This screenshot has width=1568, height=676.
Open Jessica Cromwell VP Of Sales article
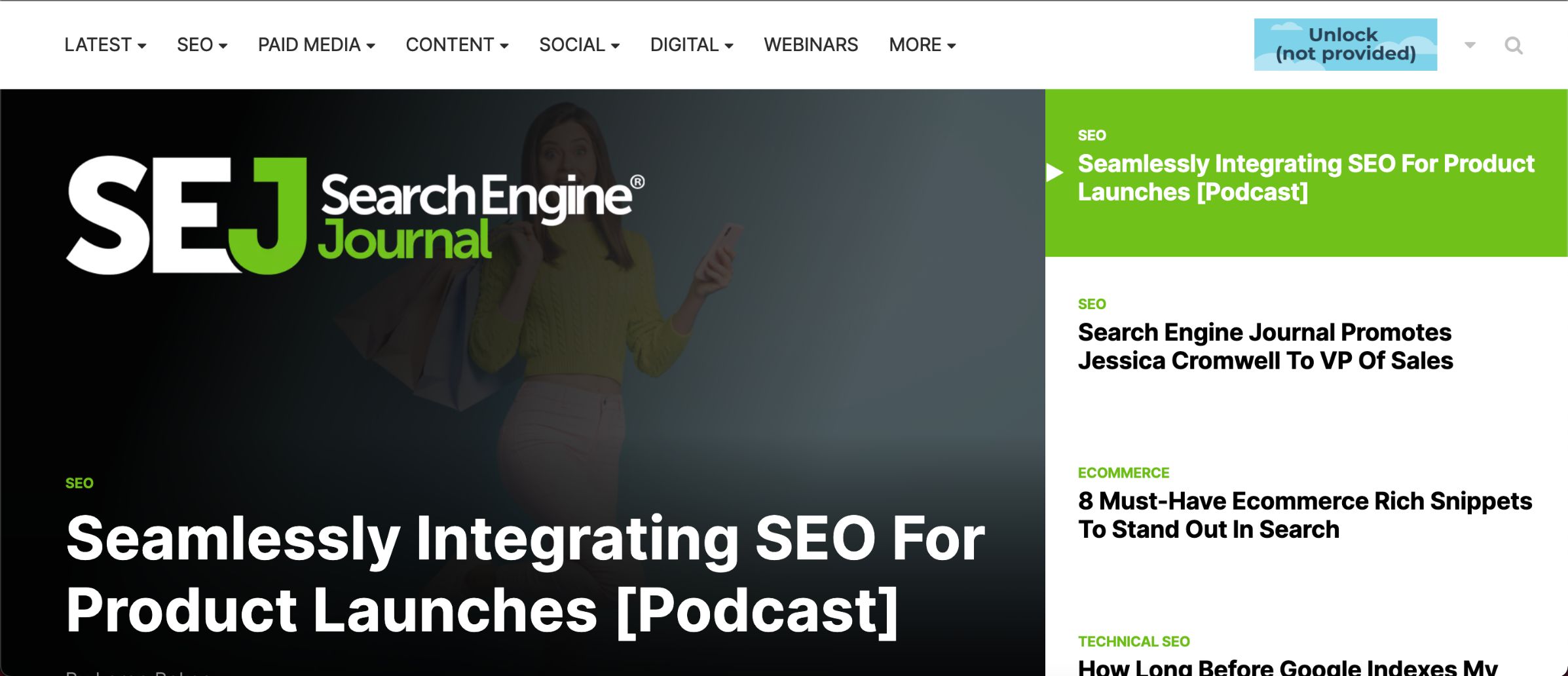(1265, 347)
